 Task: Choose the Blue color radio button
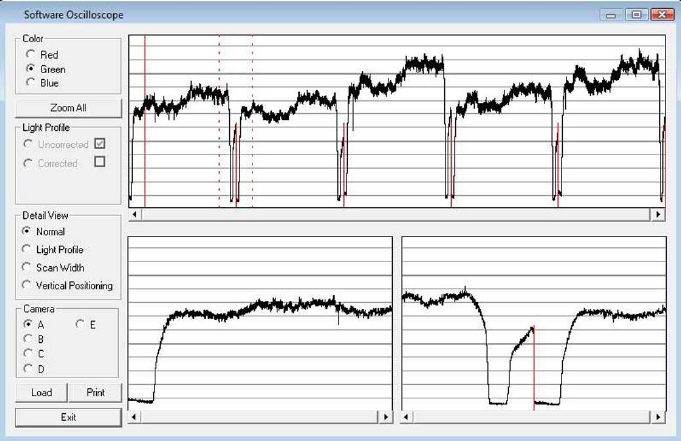coord(30,82)
